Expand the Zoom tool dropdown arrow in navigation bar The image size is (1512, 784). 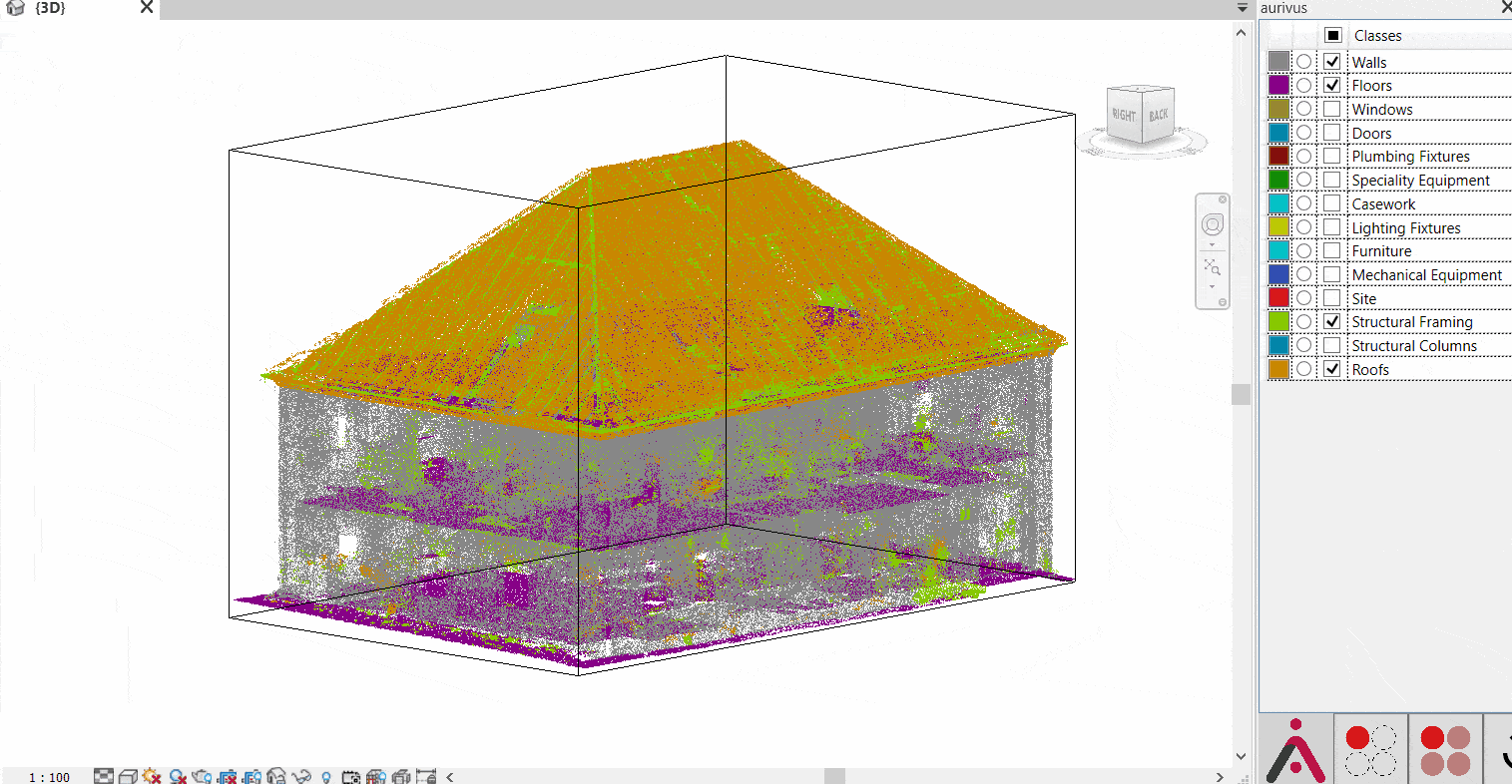[1212, 286]
